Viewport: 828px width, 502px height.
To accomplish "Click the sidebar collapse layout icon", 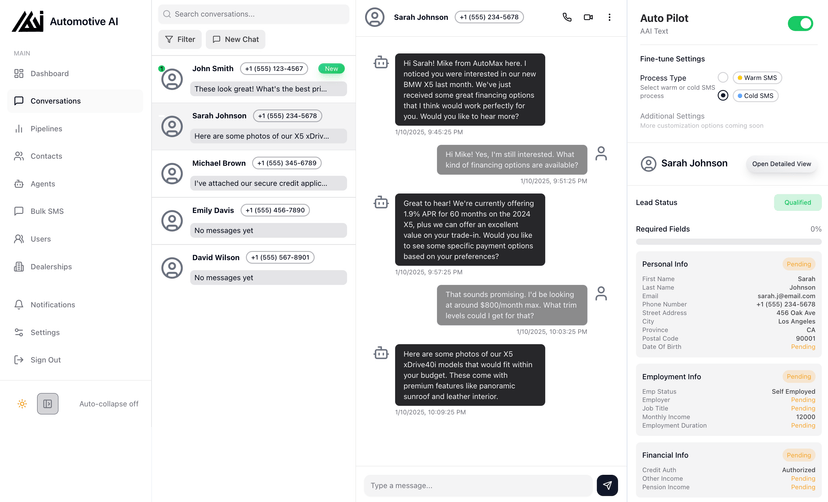I will click(47, 404).
